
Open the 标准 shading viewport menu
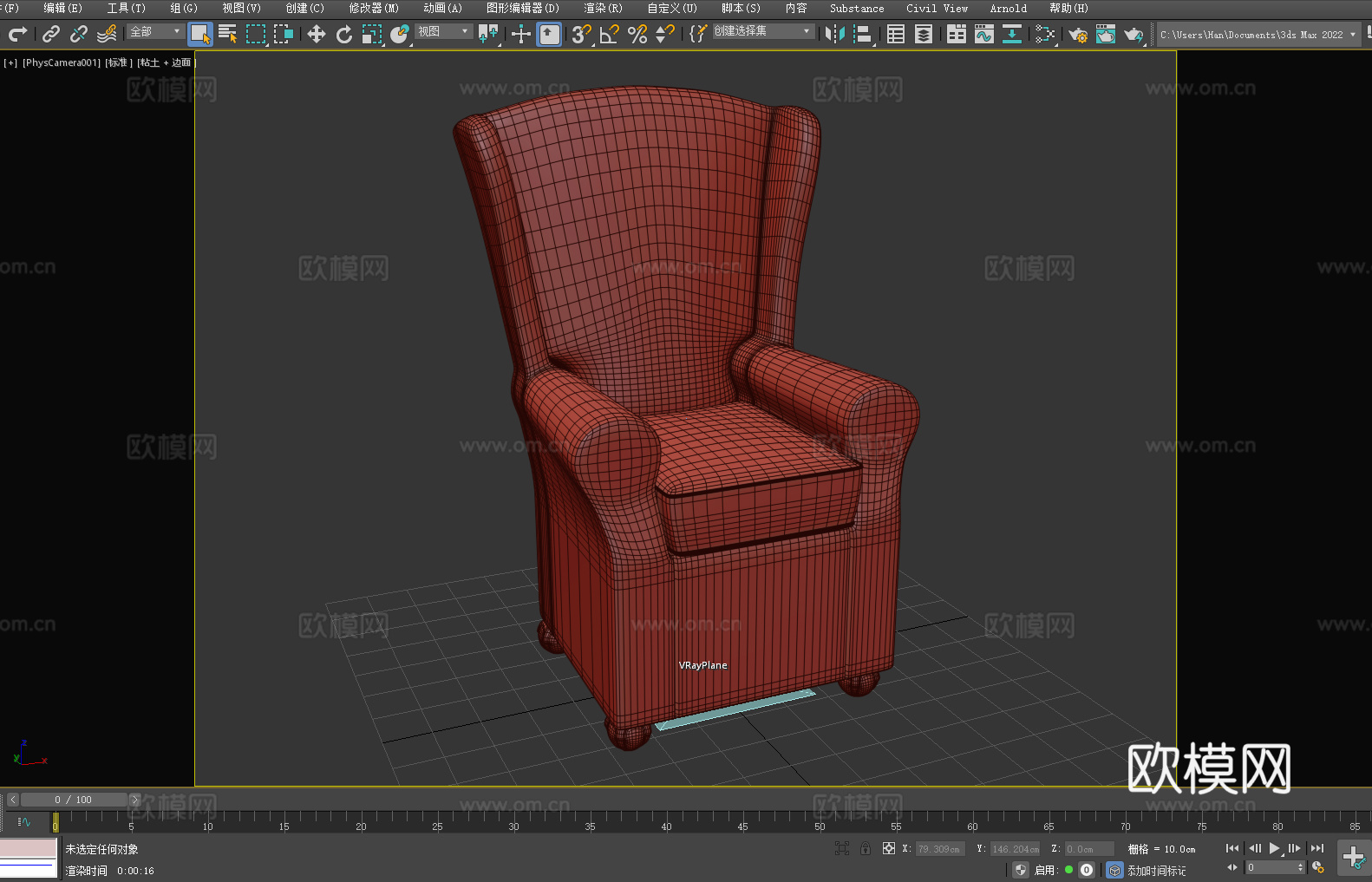point(119,62)
